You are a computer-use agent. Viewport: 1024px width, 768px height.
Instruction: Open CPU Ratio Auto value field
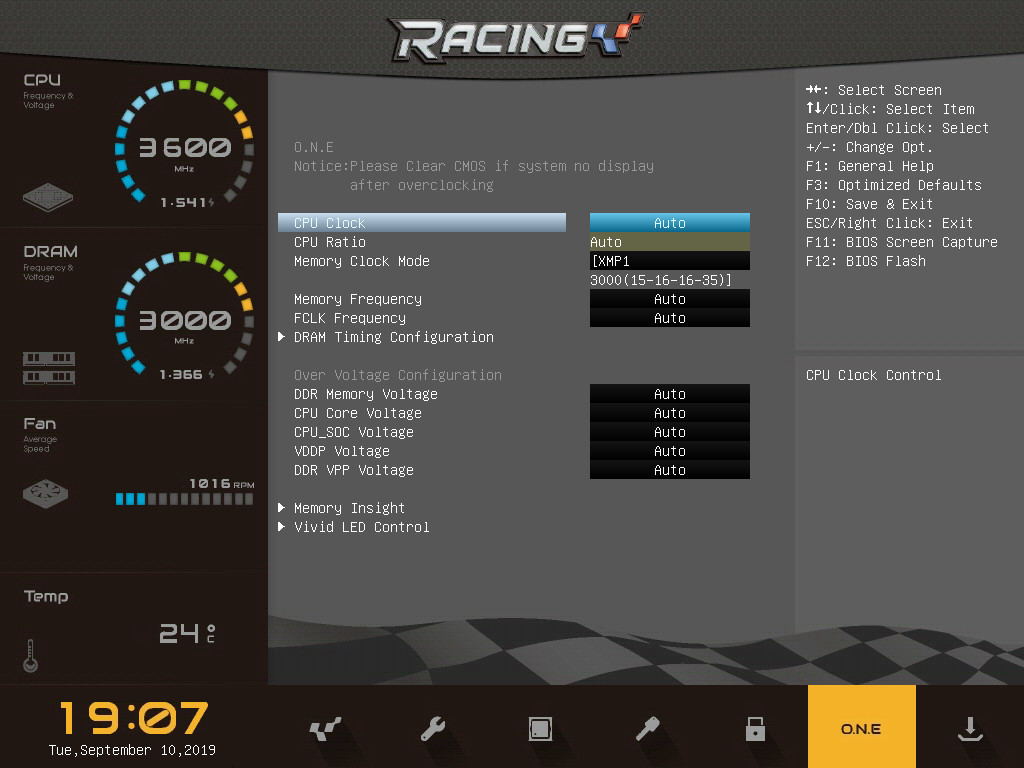coord(669,242)
